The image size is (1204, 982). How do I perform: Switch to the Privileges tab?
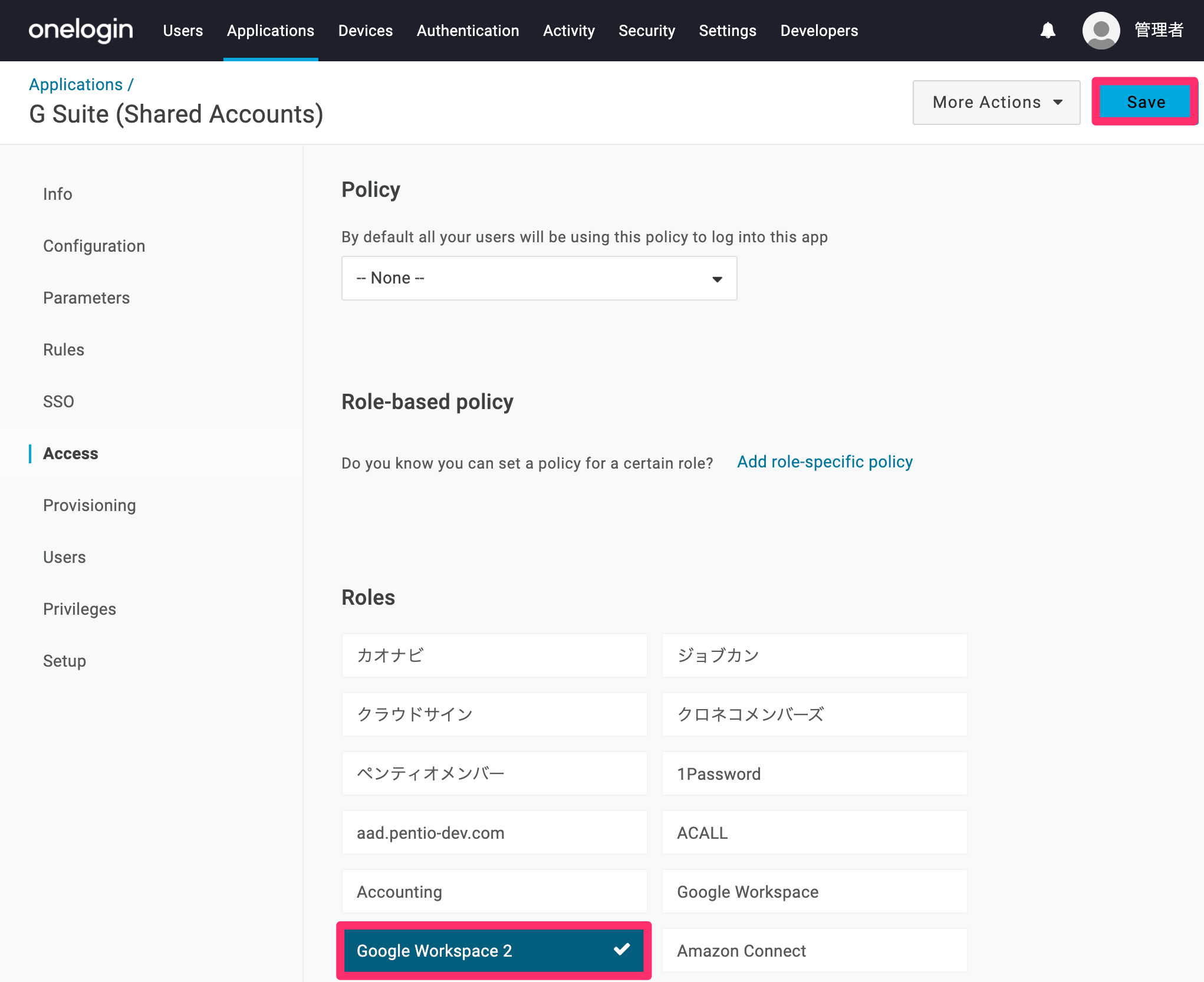79,609
